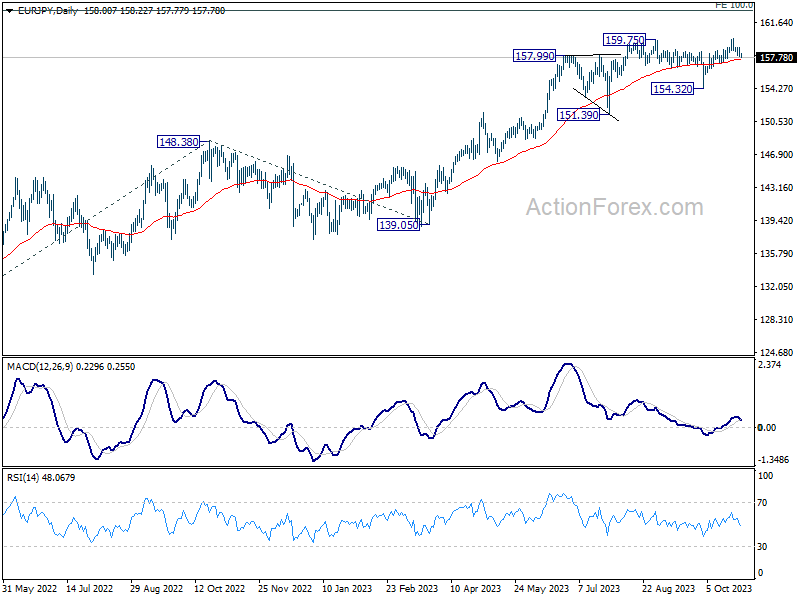Click the 139.420 price axis value

[x=777, y=220]
